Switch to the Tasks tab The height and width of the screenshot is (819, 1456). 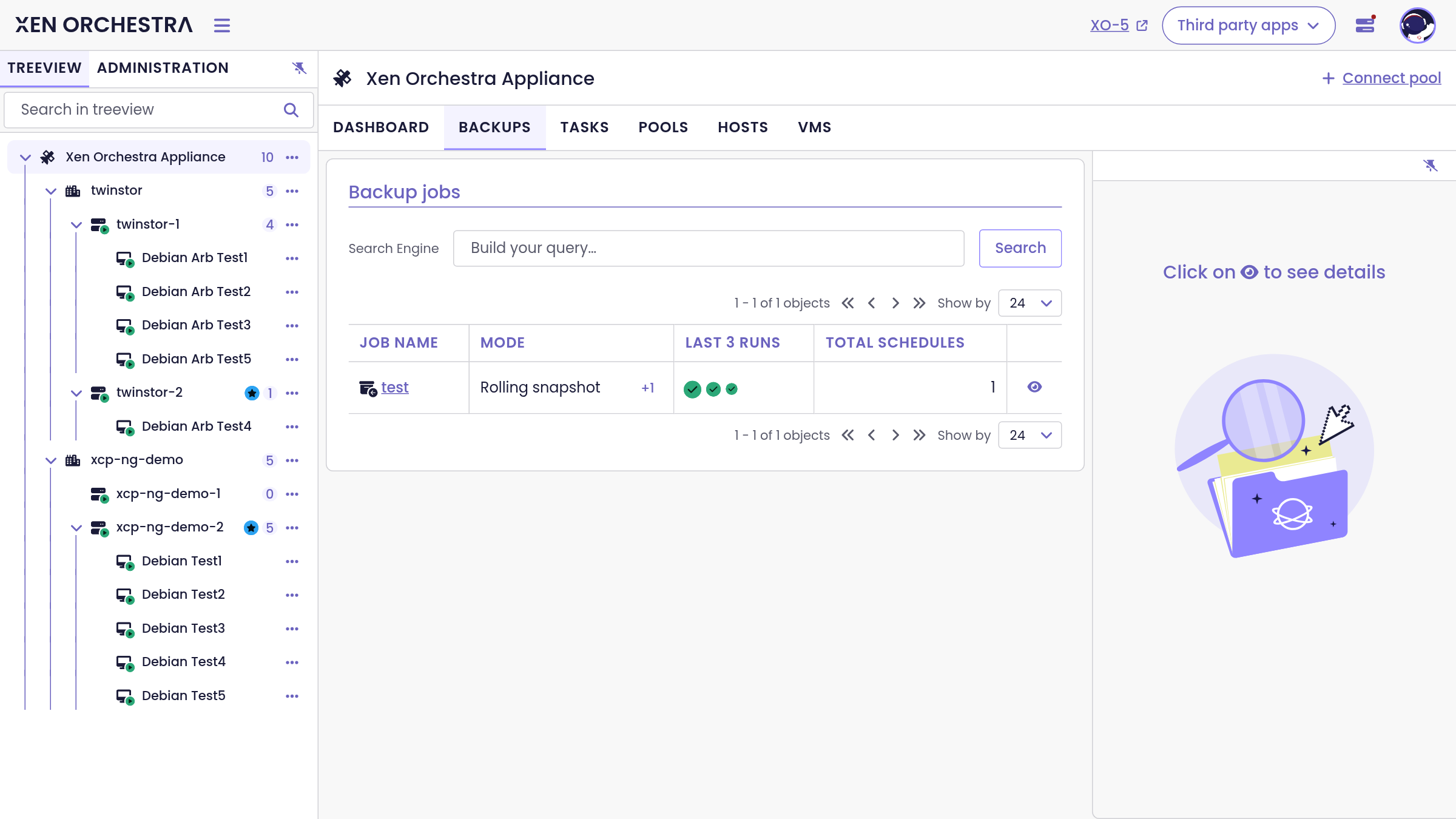[x=585, y=127]
